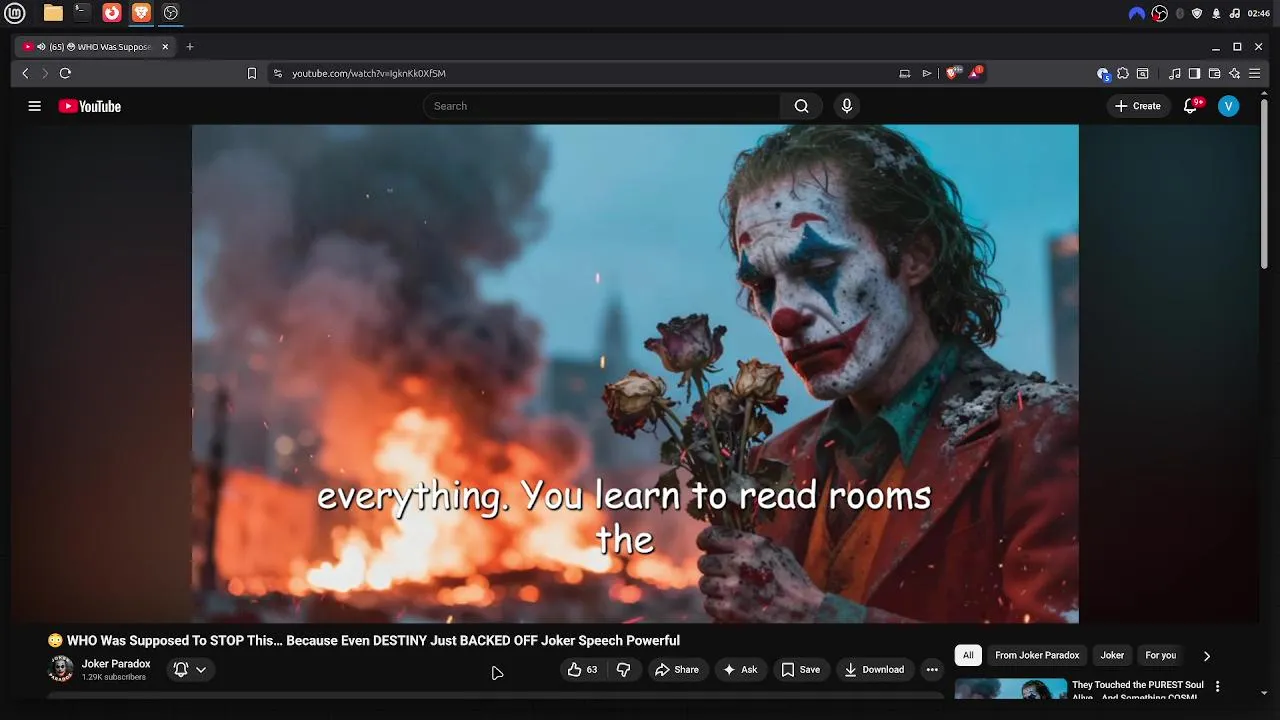The image size is (1280, 720).
Task: Open more actions three-dot menu
Action: 932,670
